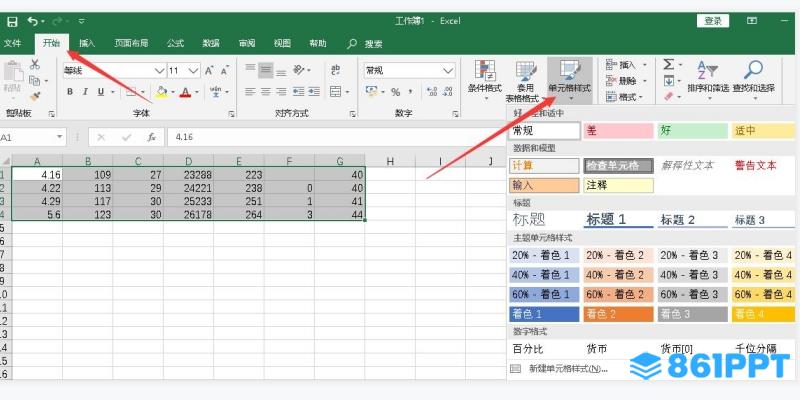The image size is (800, 400).
Task: Open Cell Styles (单元格样式)
Action: coord(569,81)
